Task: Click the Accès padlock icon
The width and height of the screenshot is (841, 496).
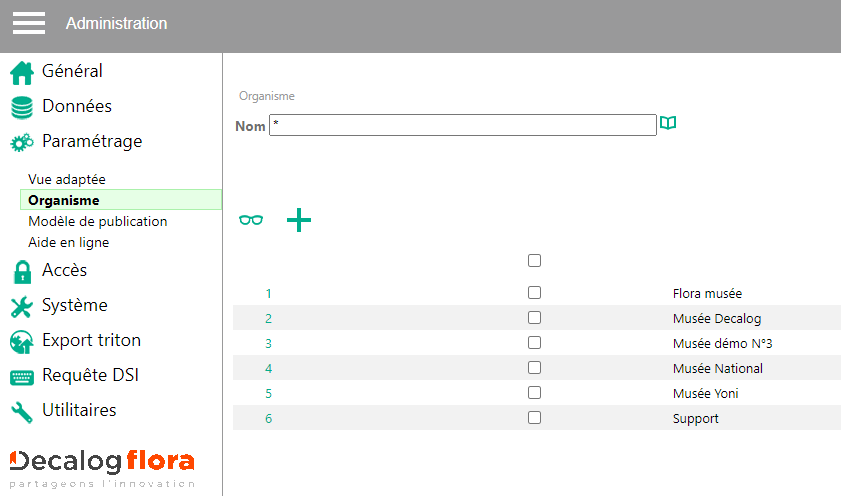Action: (x=22, y=271)
